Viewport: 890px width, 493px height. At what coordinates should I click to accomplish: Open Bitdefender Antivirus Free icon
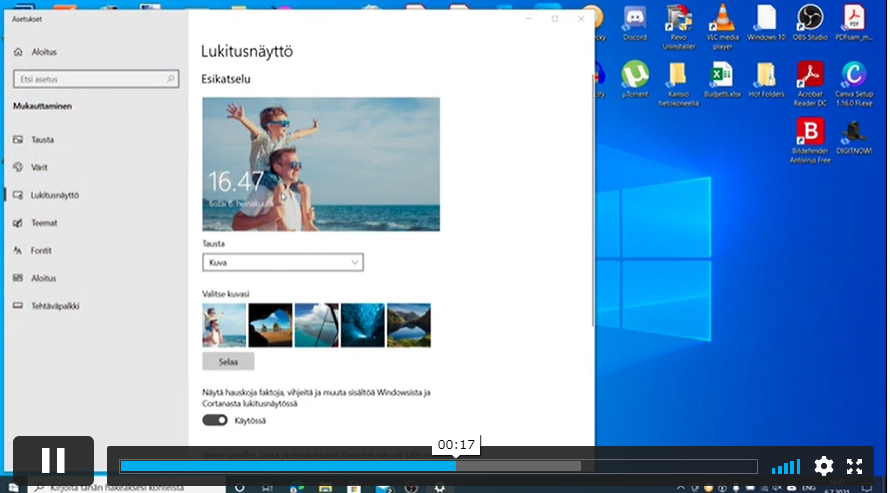pos(810,139)
